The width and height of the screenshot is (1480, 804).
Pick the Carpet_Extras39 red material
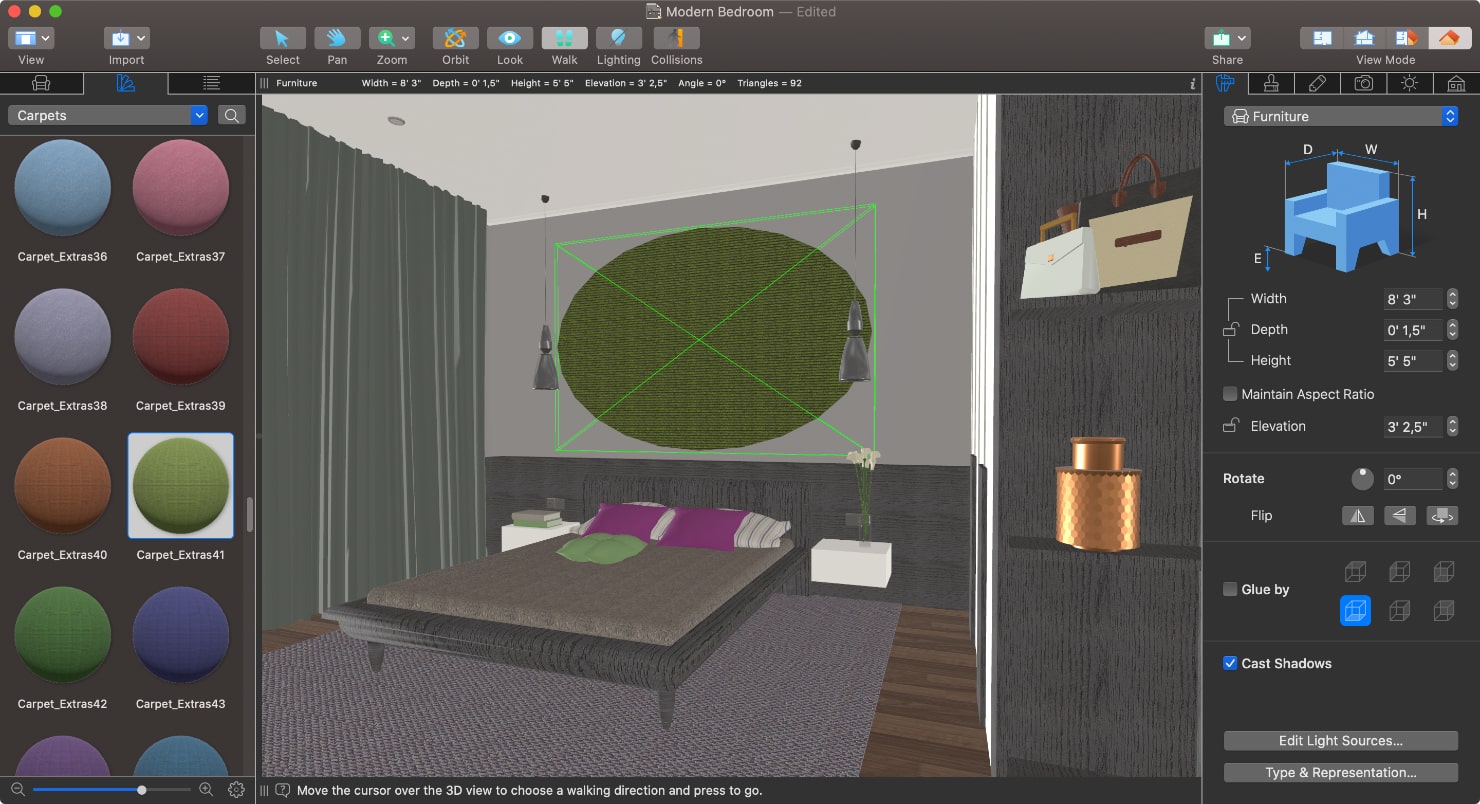click(x=181, y=337)
